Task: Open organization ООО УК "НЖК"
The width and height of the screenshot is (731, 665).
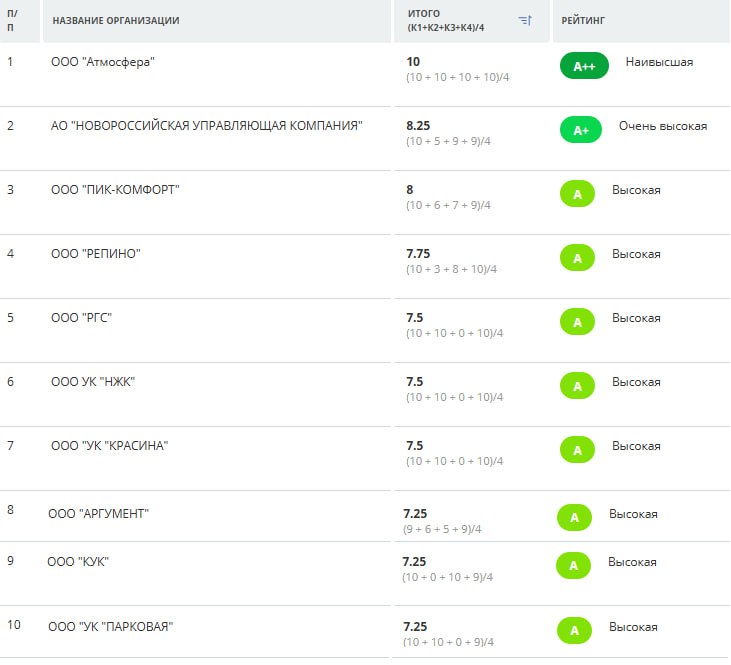Action: tap(93, 382)
